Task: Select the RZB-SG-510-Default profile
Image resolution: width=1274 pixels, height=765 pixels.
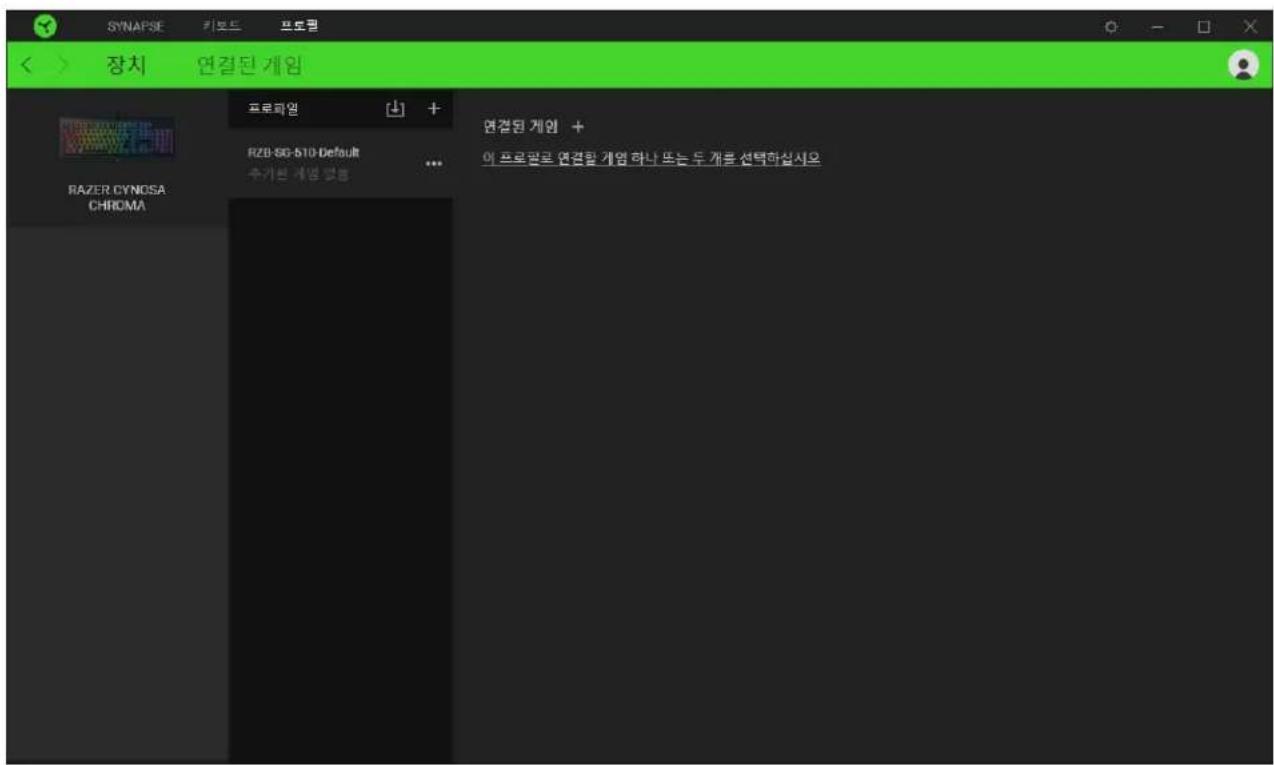Action: coord(340,163)
